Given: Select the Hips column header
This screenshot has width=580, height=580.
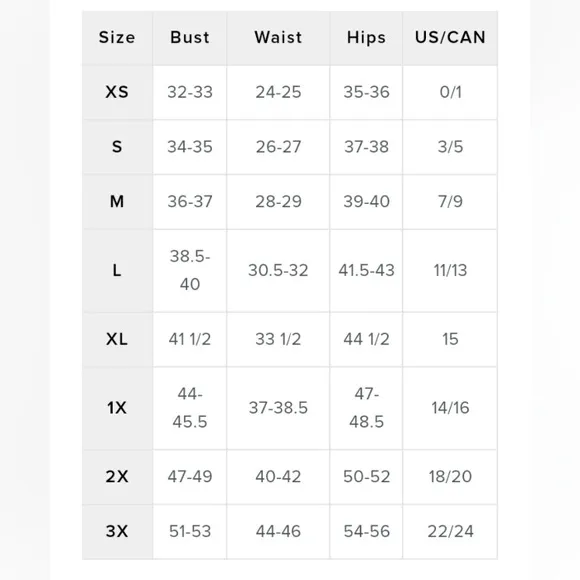Looking at the screenshot, I should (366, 37).
